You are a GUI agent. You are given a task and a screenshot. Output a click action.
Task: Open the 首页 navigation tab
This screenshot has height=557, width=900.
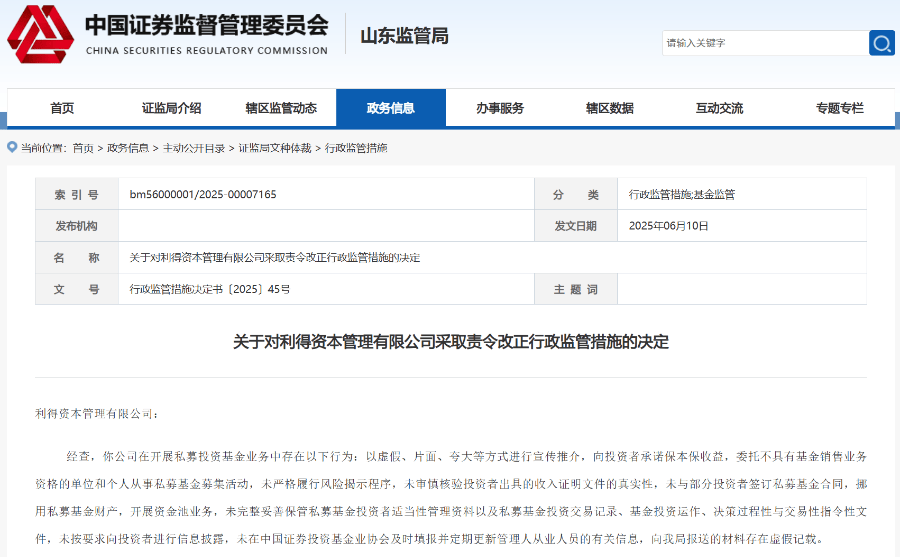(62, 108)
